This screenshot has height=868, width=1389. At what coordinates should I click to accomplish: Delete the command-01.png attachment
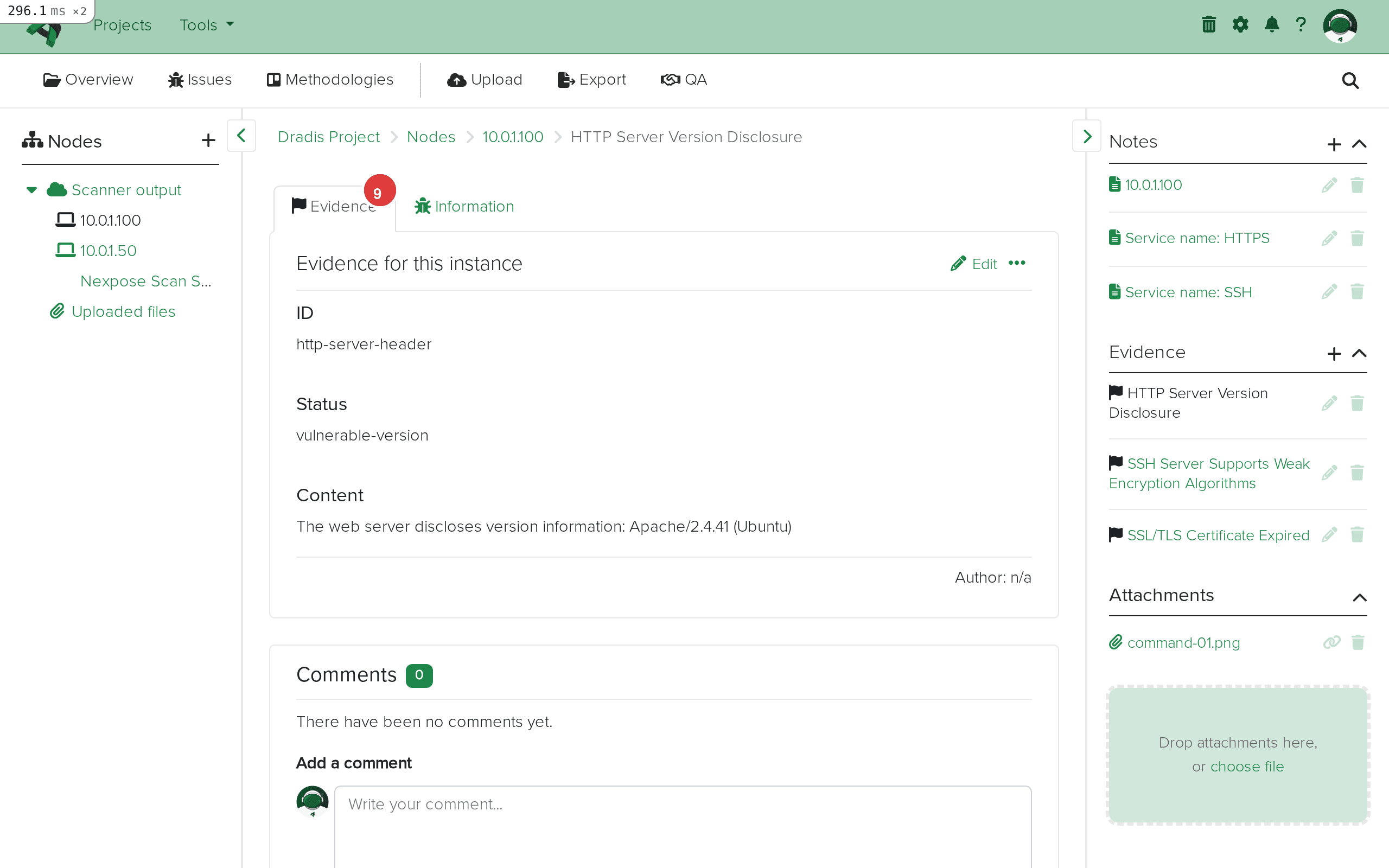[x=1358, y=642]
